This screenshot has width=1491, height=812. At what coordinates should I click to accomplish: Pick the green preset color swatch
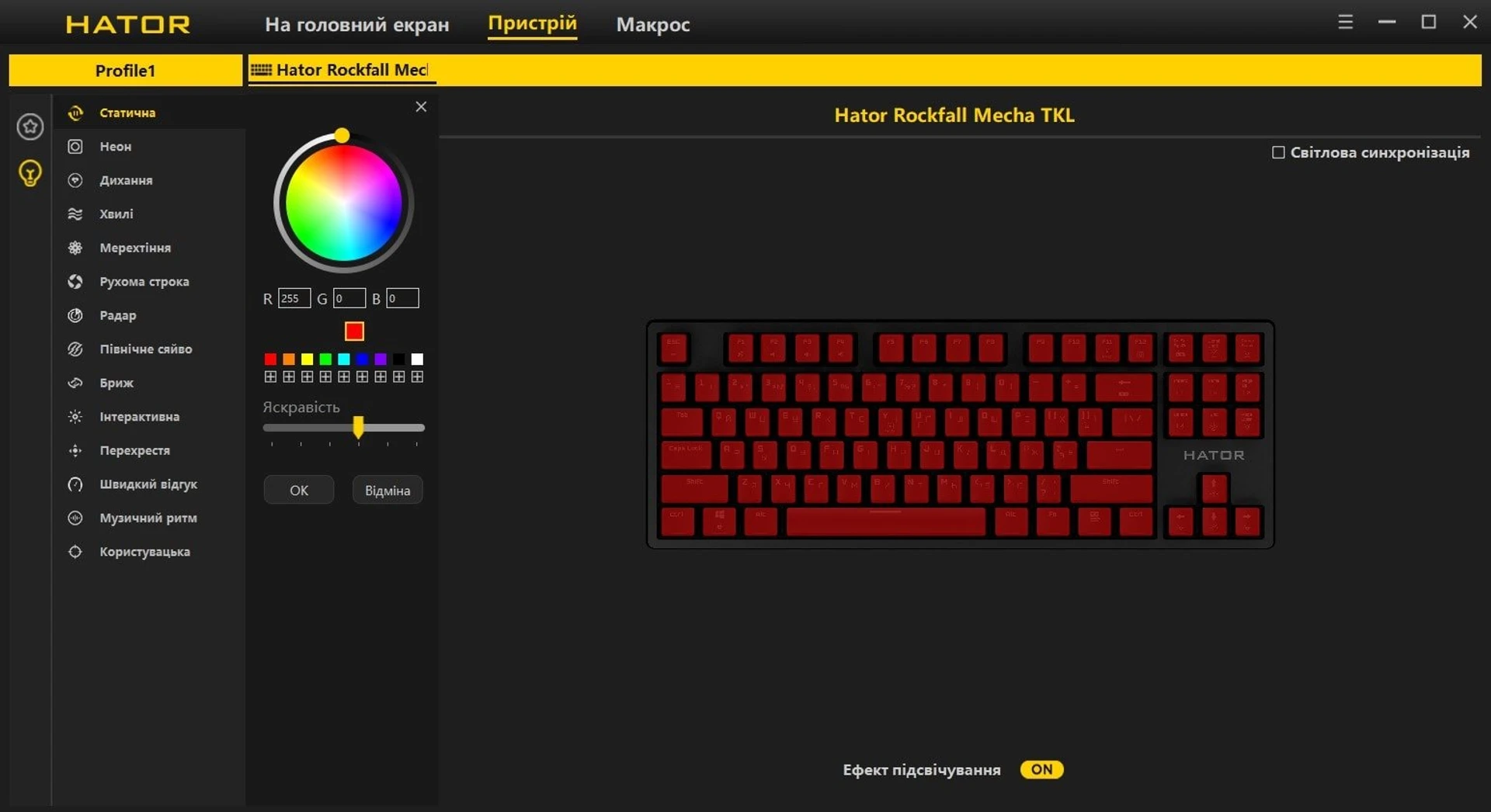coord(325,359)
